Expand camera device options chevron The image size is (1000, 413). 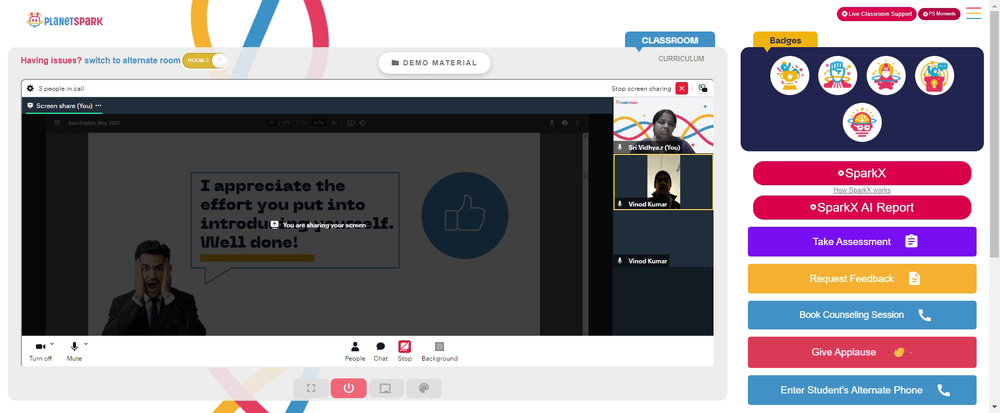pyautogui.click(x=52, y=344)
